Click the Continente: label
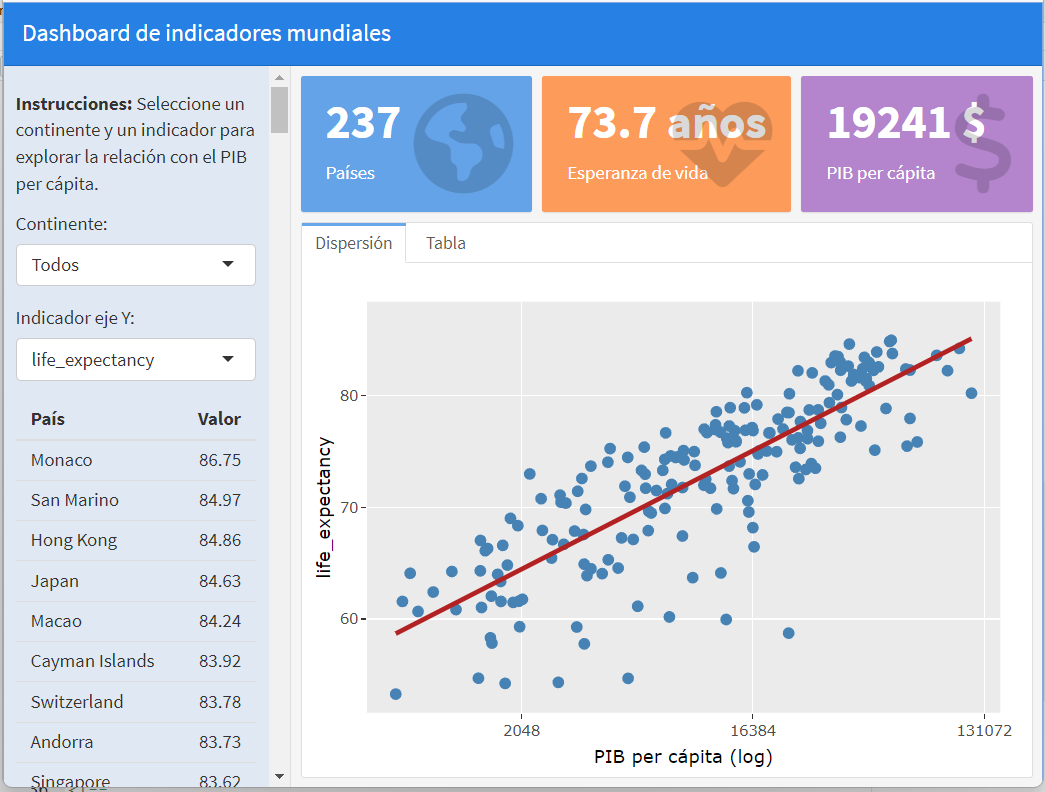 coord(61,224)
